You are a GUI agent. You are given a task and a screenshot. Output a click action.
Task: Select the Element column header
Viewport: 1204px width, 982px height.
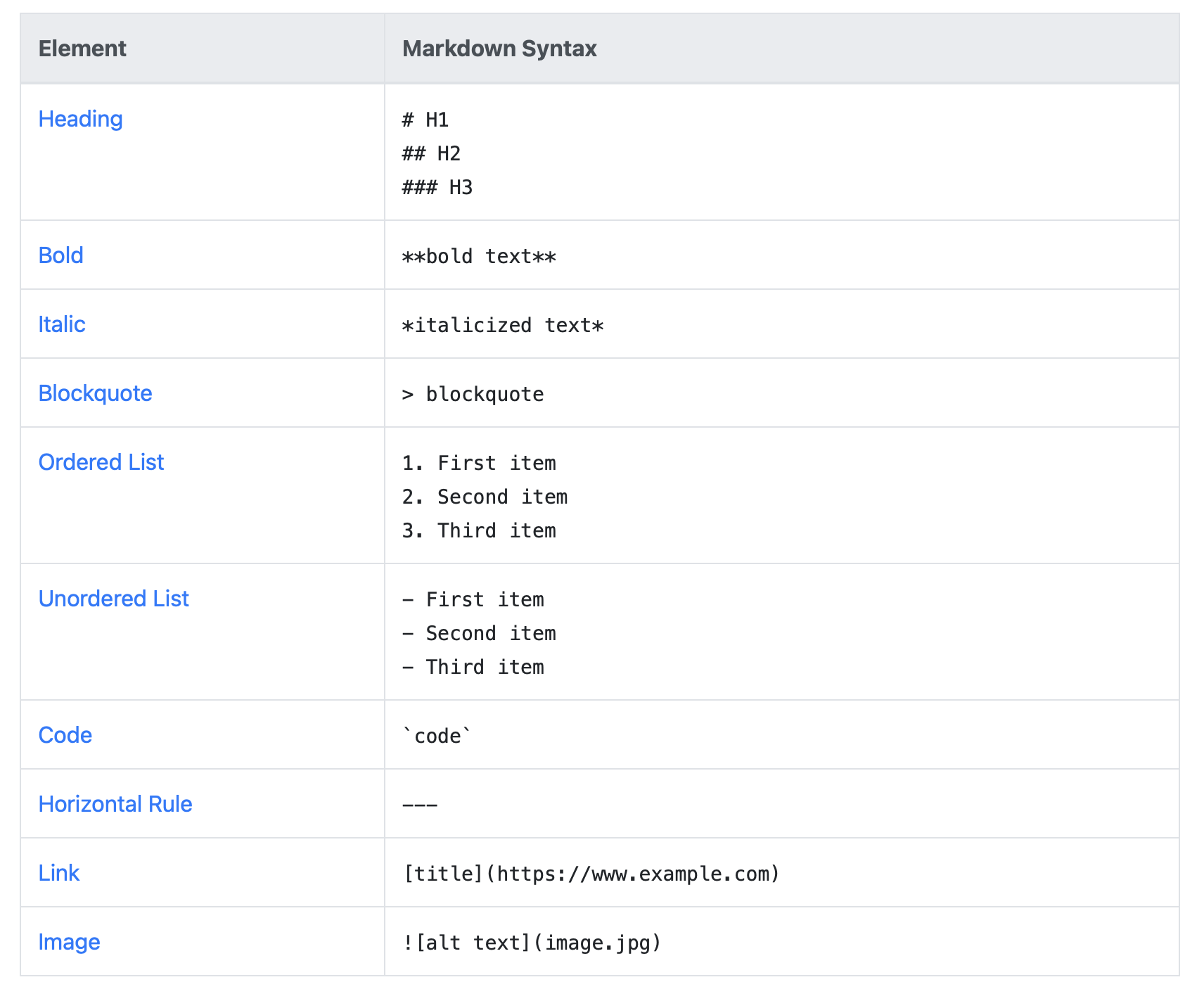coord(82,48)
